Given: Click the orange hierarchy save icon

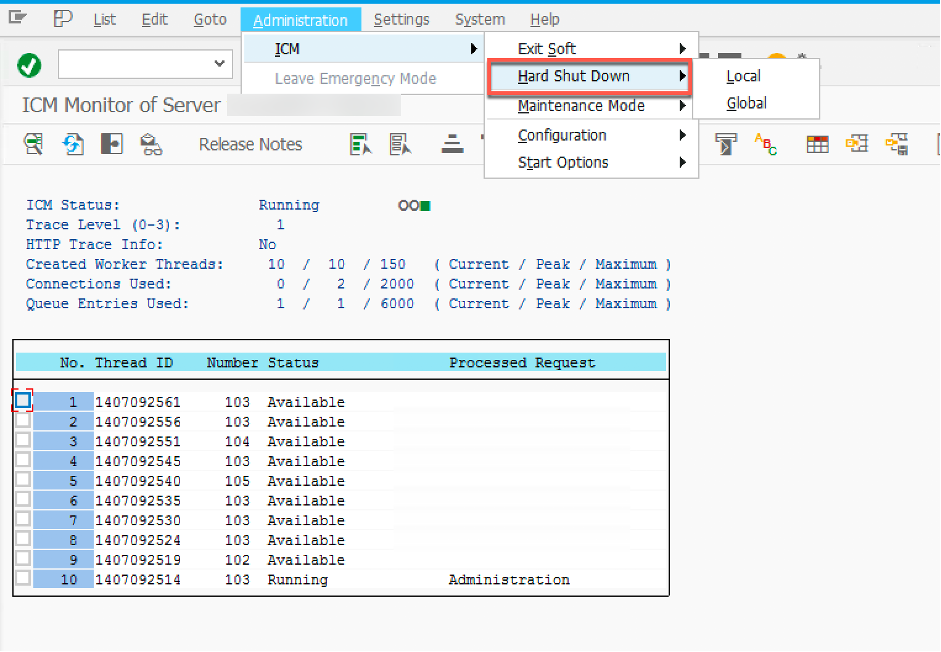Looking at the screenshot, I should tap(897, 144).
